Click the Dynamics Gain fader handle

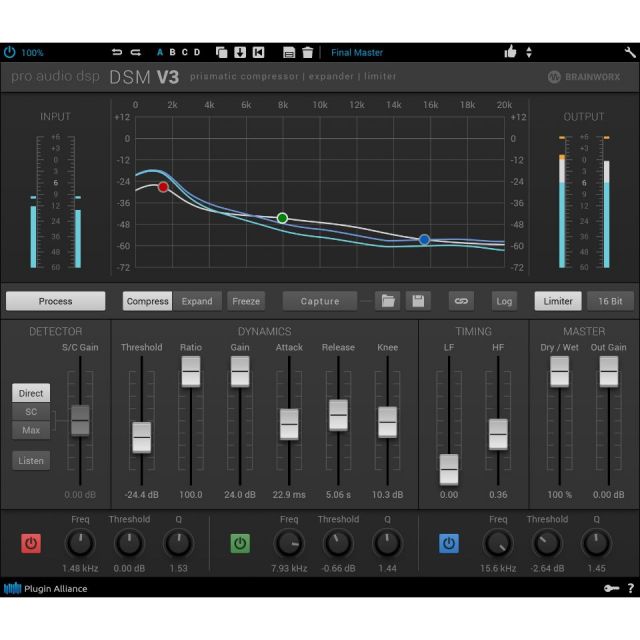[x=240, y=371]
